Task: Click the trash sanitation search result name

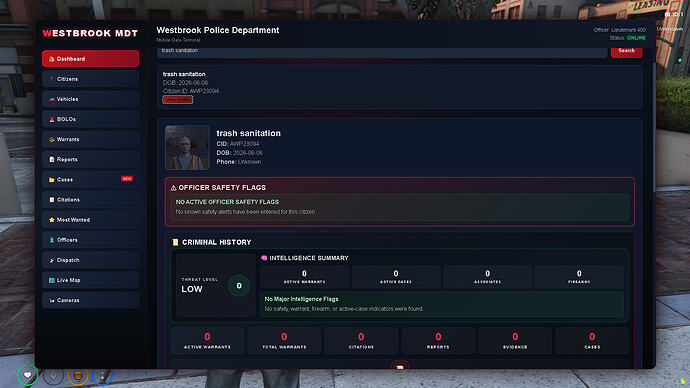Action: coord(184,74)
